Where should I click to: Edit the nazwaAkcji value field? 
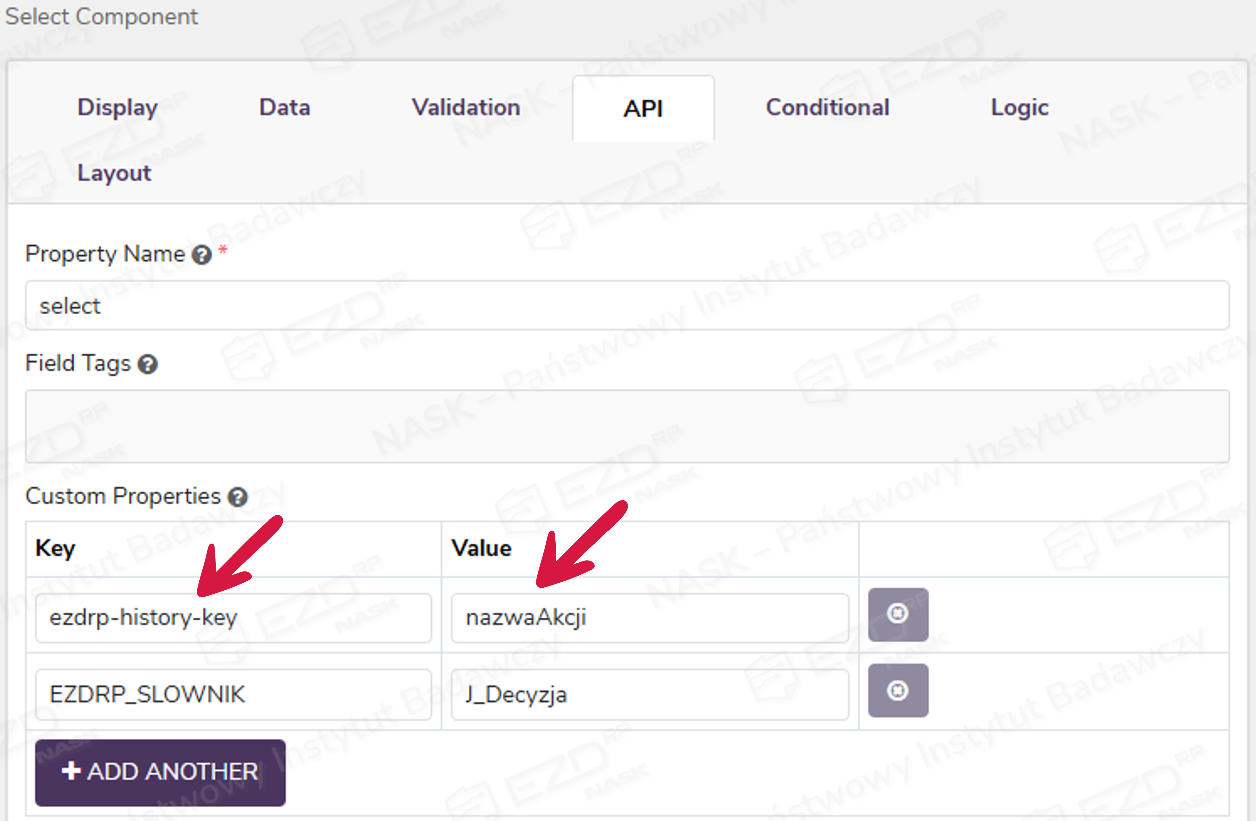pos(648,618)
